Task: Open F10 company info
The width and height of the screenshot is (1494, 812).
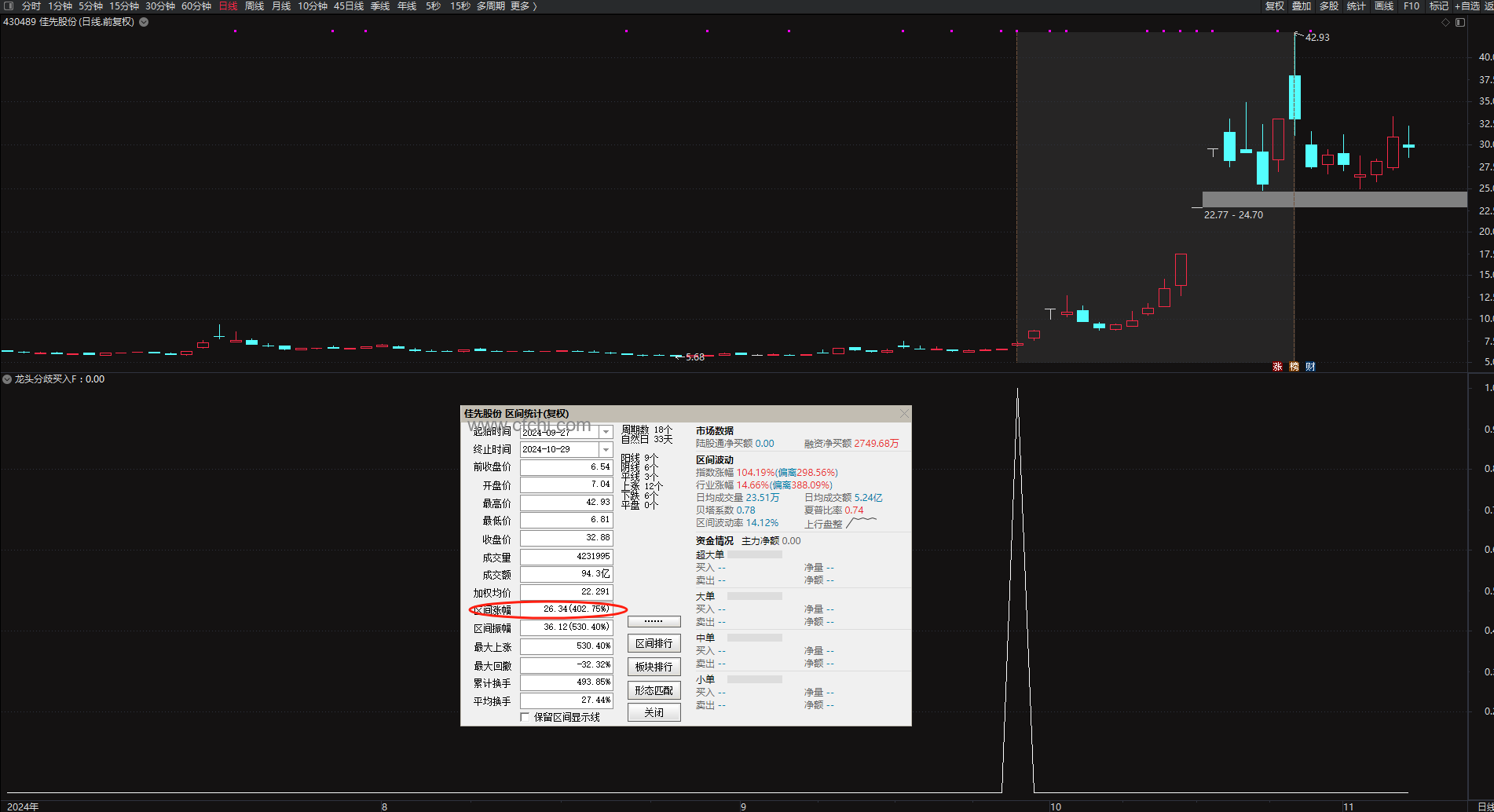Action: tap(1412, 5)
